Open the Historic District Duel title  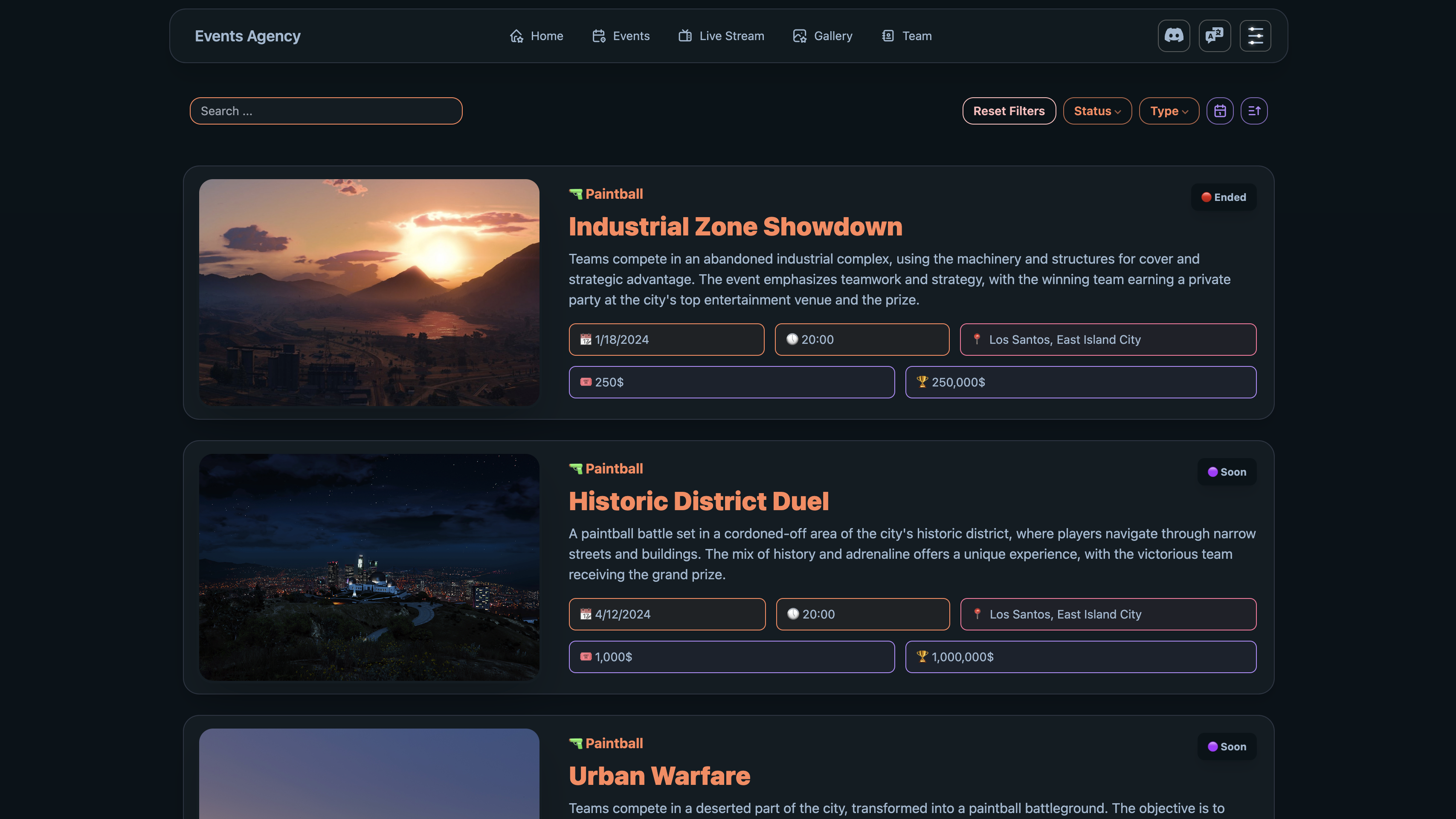(x=698, y=501)
